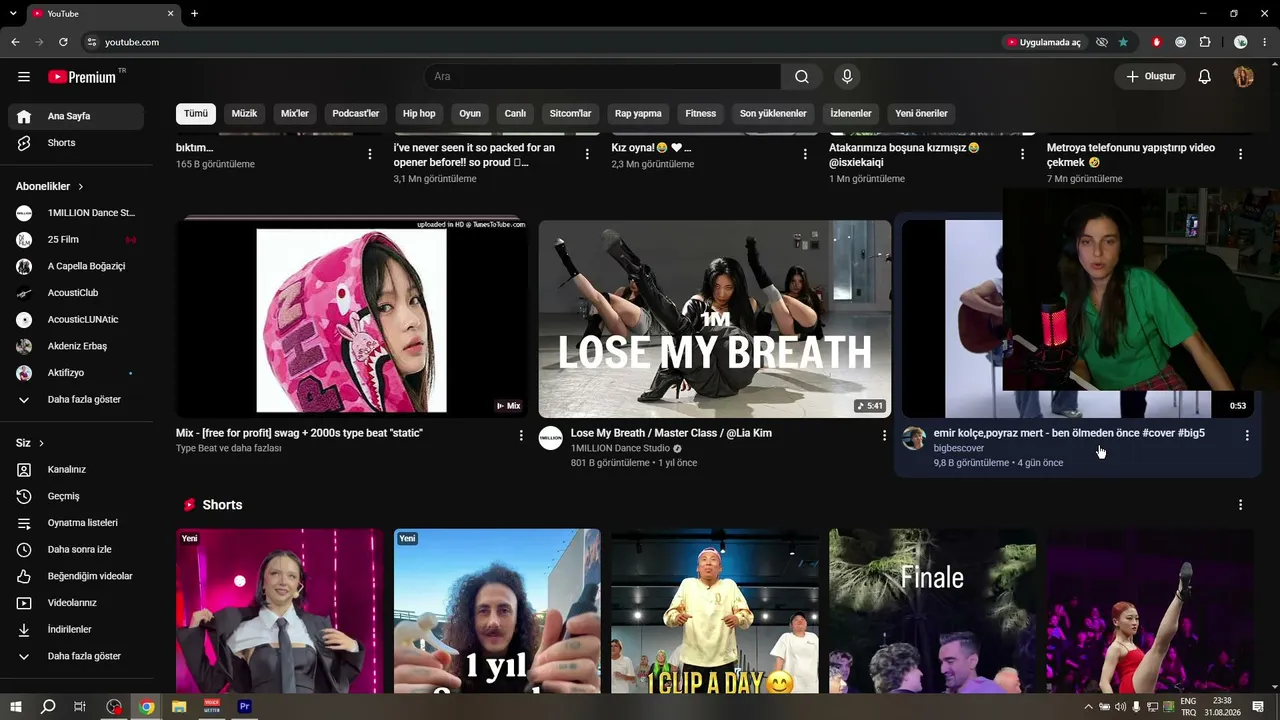Select the Canlı filter chip
The width and height of the screenshot is (1280, 720).
[x=515, y=114]
